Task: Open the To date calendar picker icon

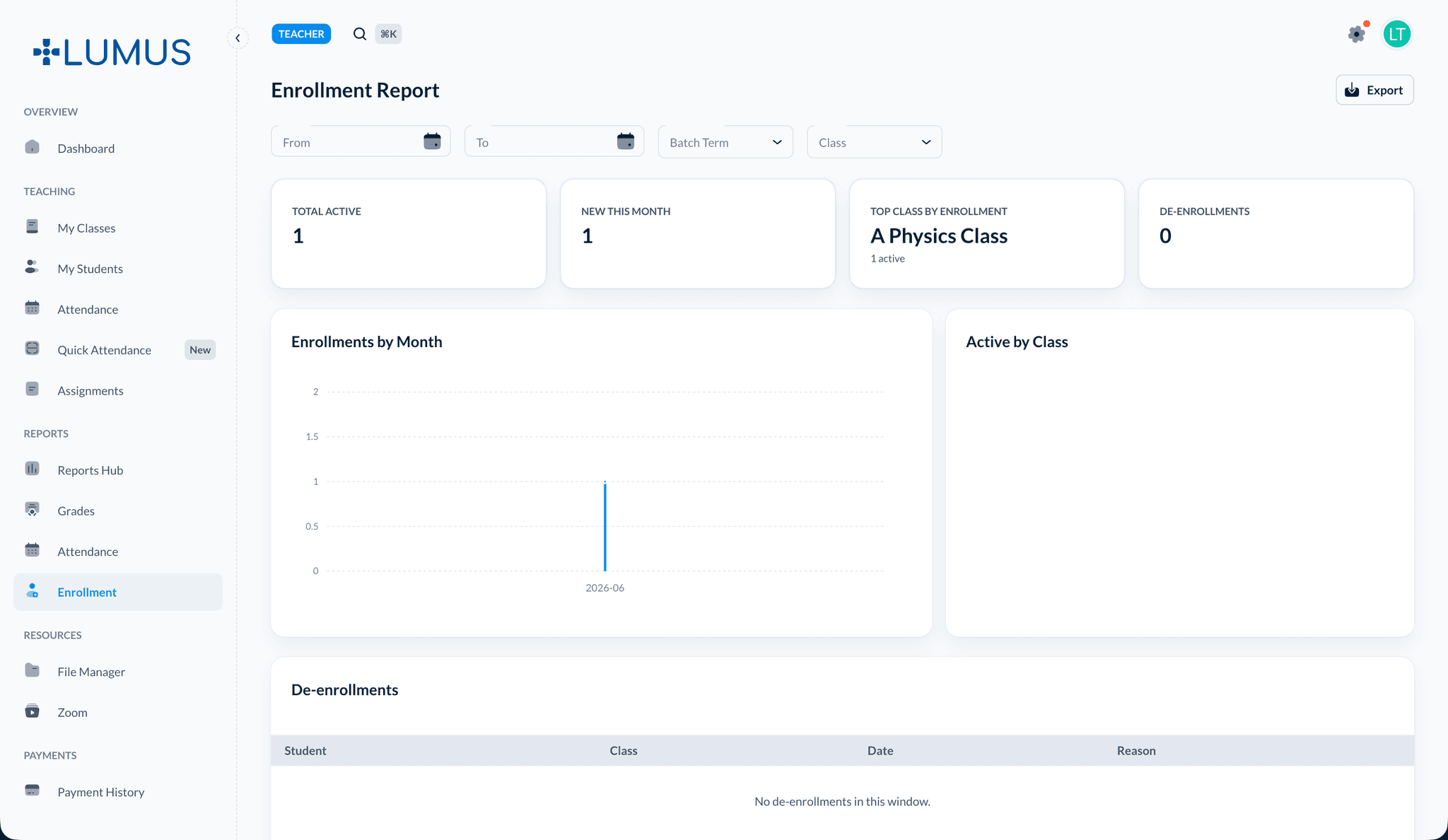Action: tap(626, 141)
